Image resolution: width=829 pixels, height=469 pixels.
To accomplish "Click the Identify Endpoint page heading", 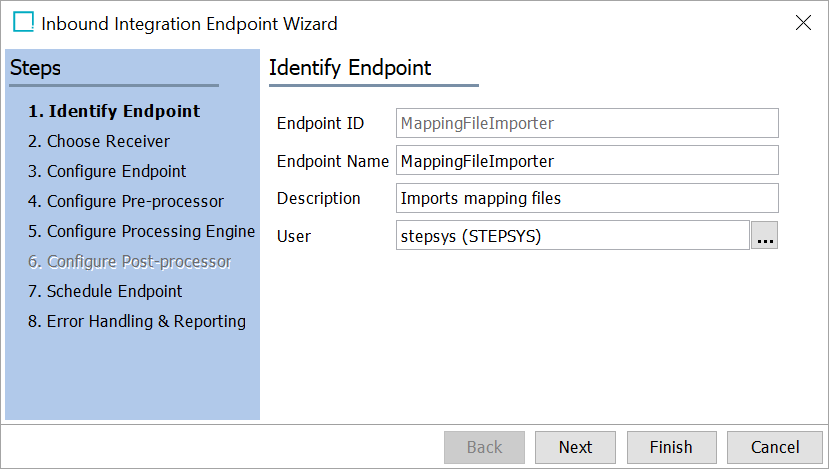I will [x=350, y=68].
